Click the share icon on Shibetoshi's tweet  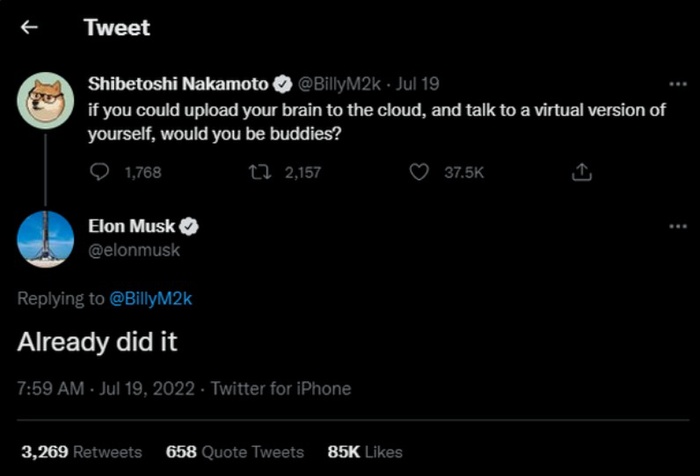point(581,172)
